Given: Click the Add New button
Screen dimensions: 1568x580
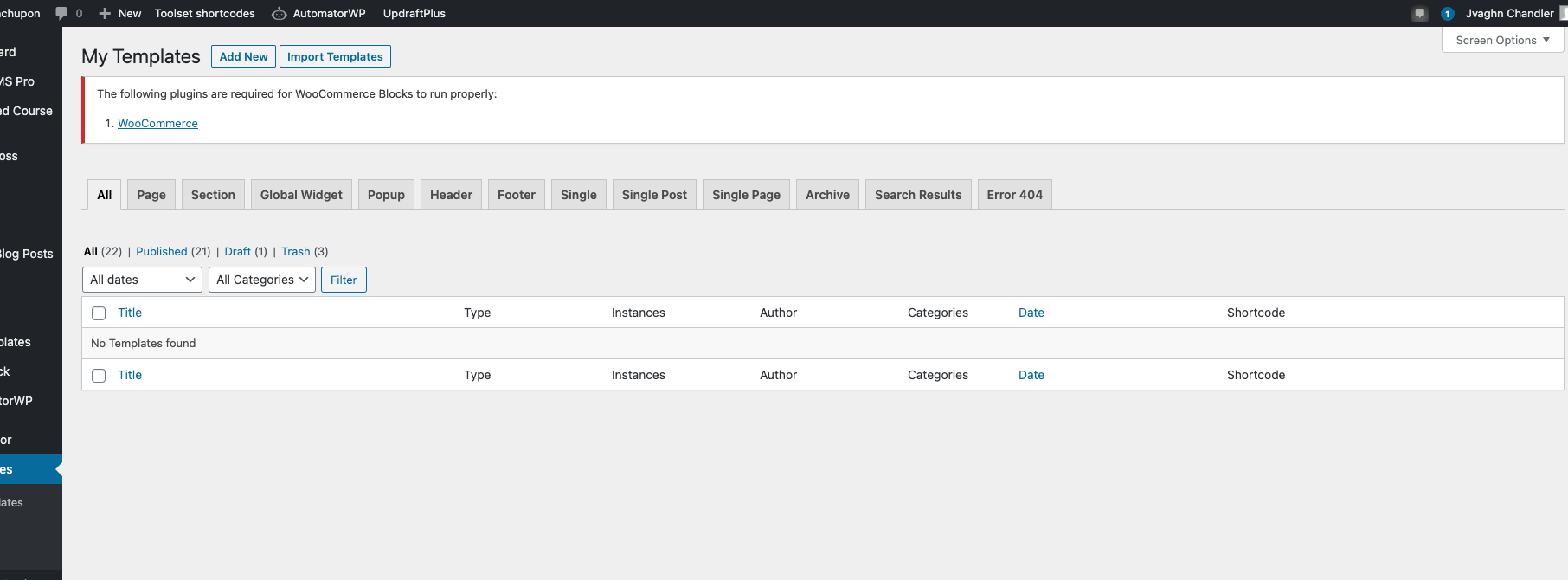Looking at the screenshot, I should pyautogui.click(x=243, y=56).
